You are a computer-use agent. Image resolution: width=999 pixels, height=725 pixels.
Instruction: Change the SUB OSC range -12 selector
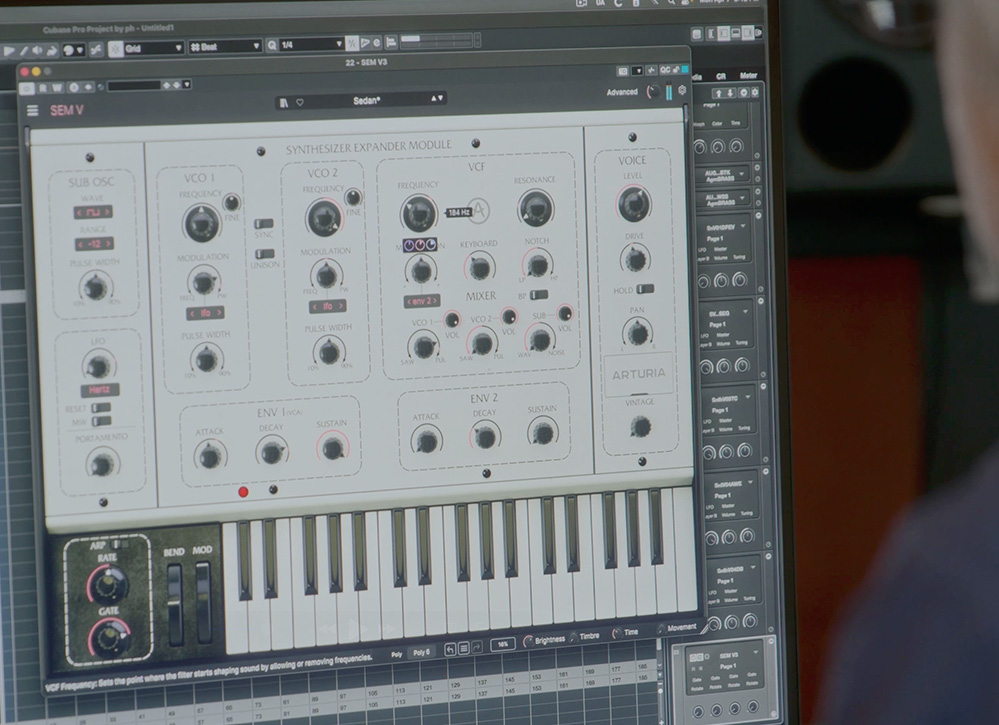pyautogui.click(x=94, y=244)
